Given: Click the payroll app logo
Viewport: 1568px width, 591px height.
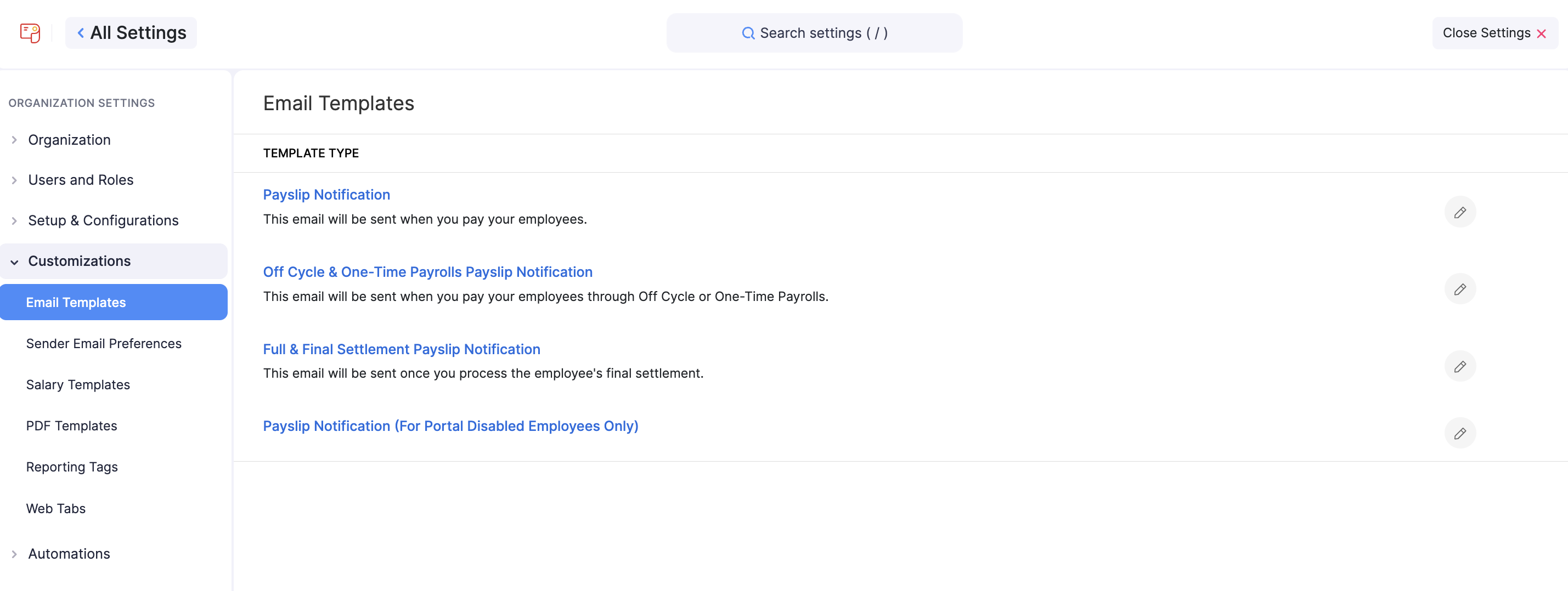Looking at the screenshot, I should pyautogui.click(x=30, y=33).
